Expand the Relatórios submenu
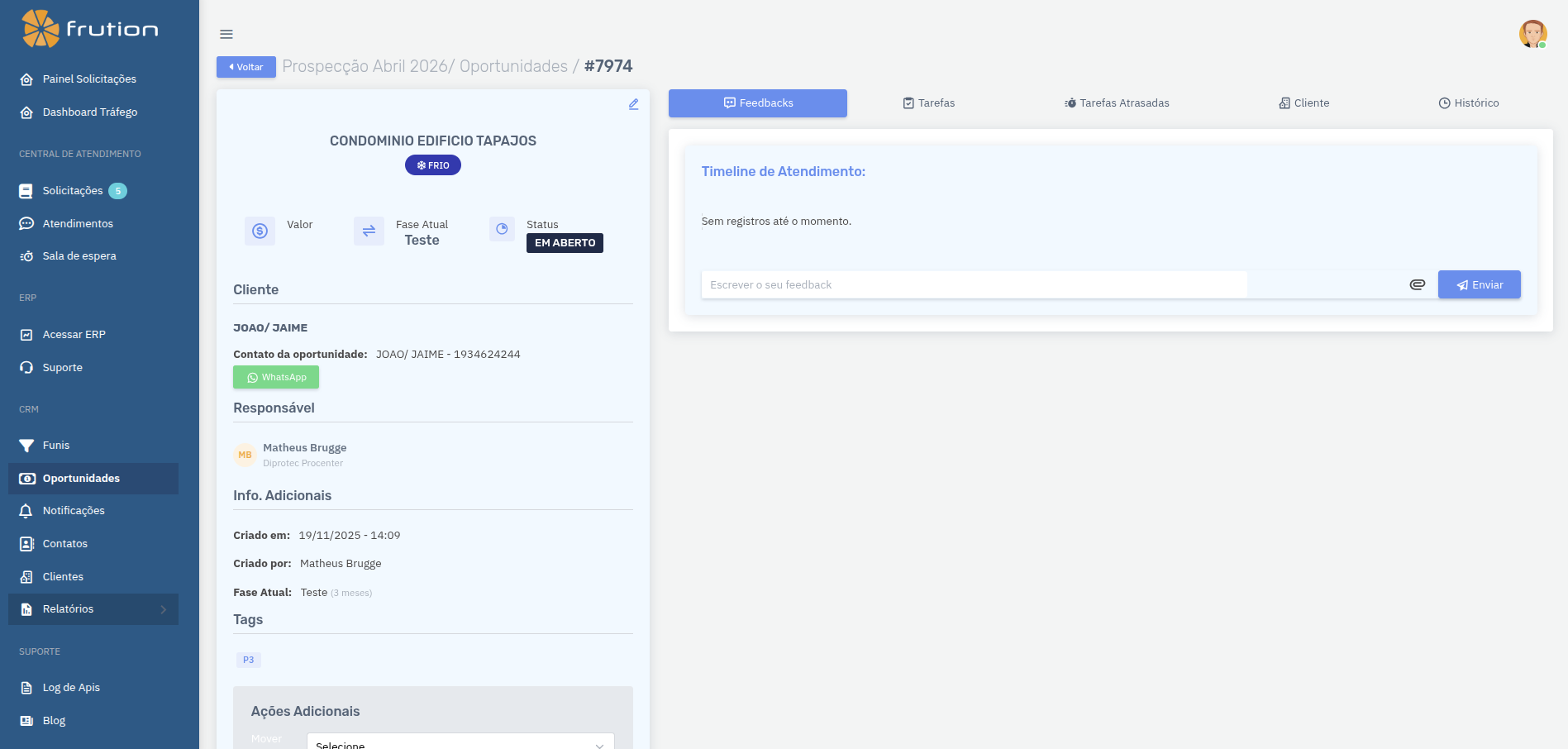The height and width of the screenshot is (749, 1568). tap(67, 609)
